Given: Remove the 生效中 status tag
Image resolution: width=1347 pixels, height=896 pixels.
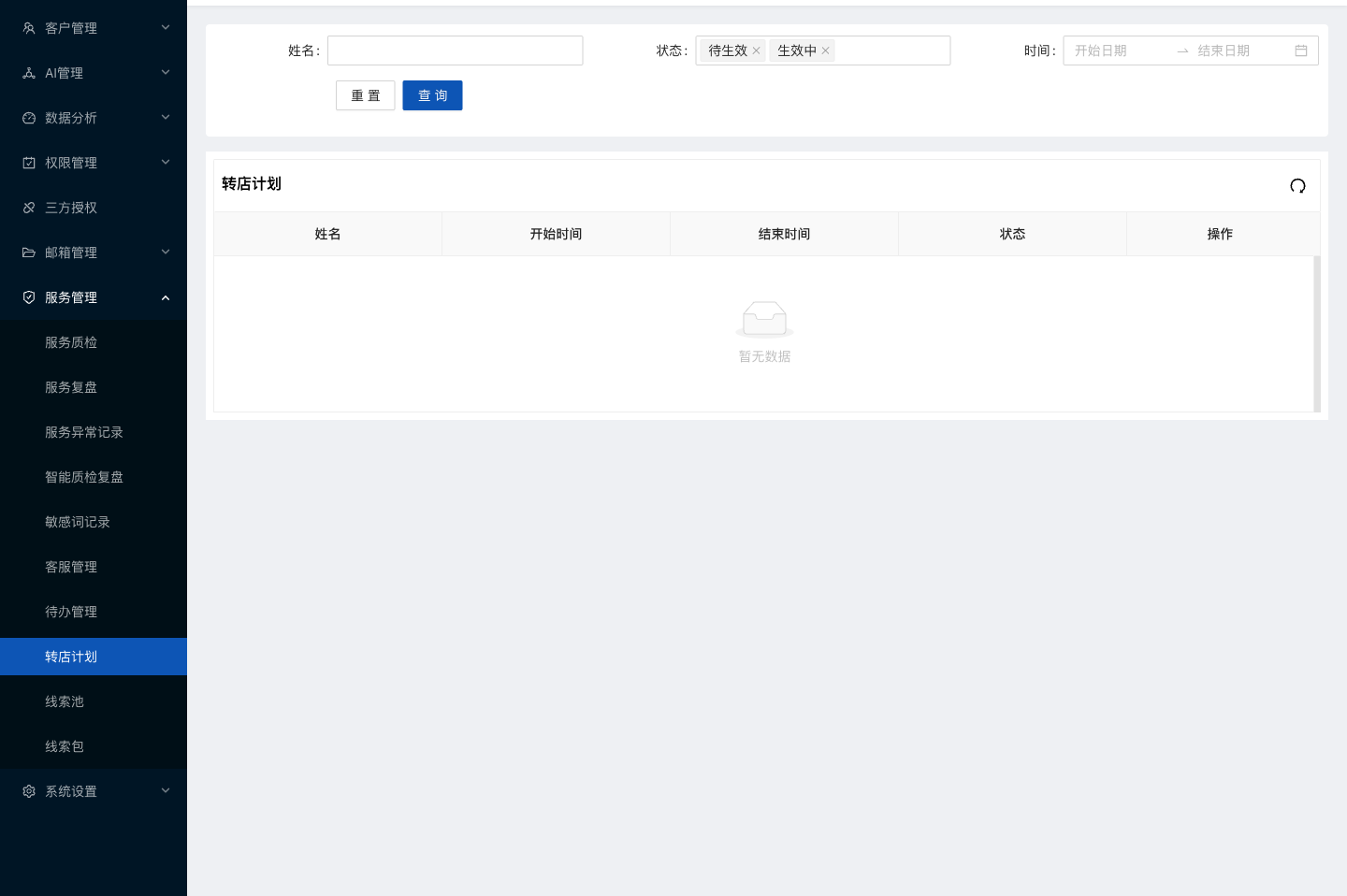Looking at the screenshot, I should coord(825,51).
